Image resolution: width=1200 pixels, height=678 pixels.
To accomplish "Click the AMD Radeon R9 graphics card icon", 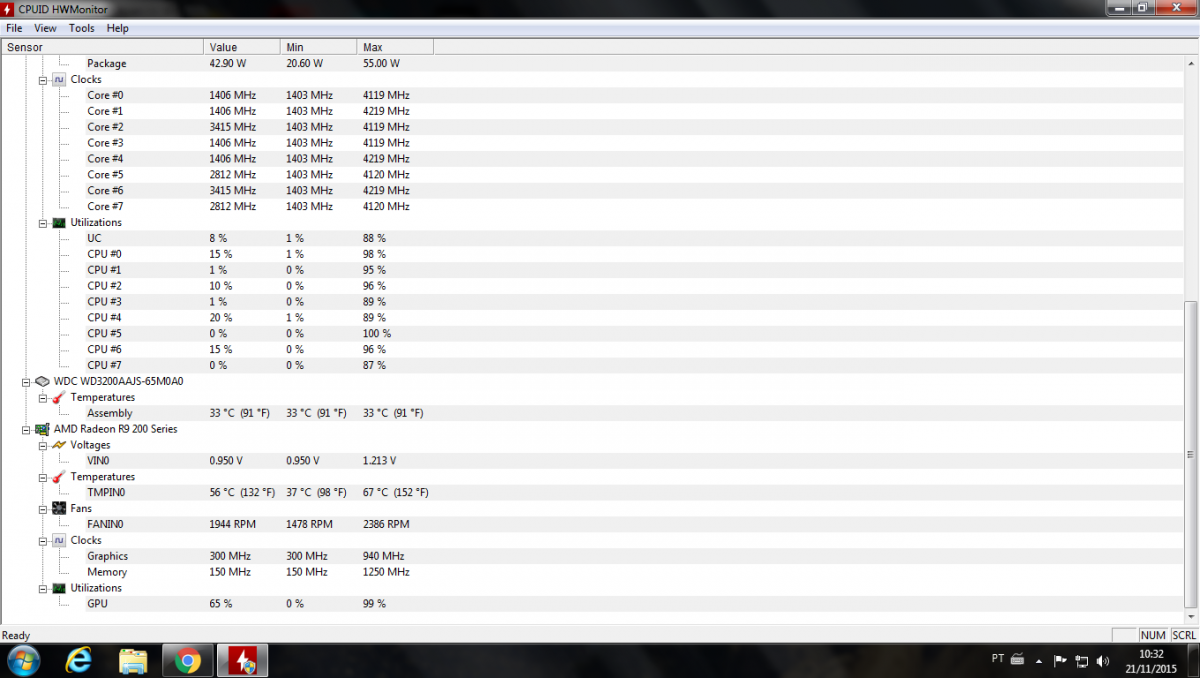I will [43, 429].
